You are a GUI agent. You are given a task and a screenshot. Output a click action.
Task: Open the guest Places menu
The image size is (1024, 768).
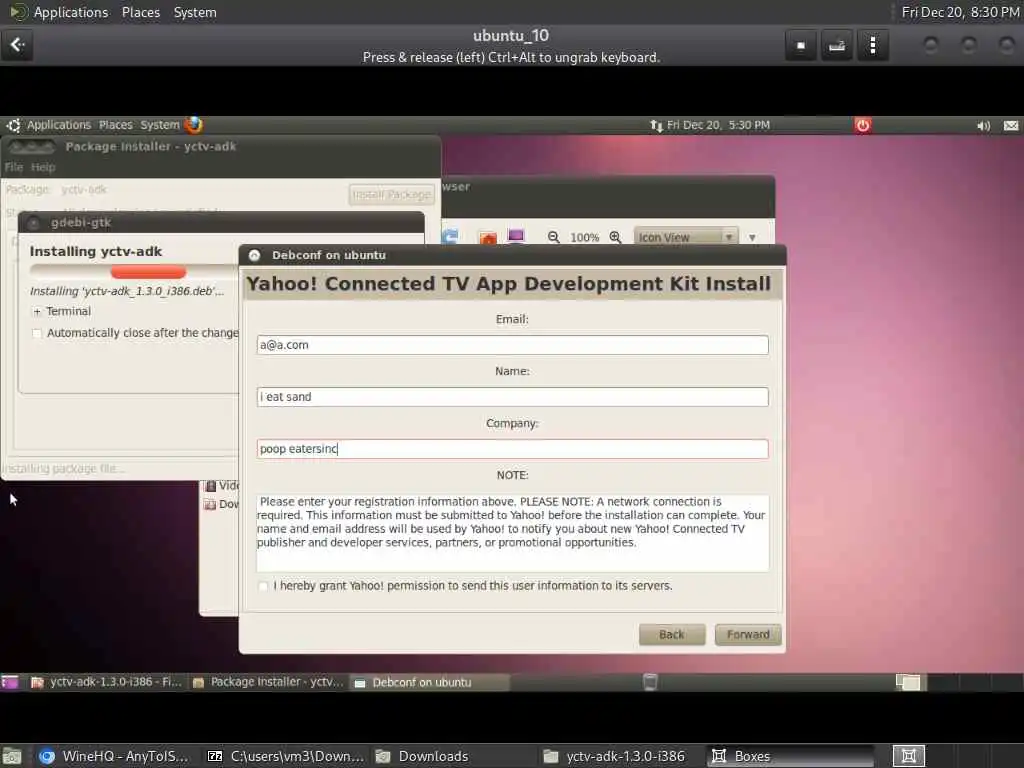click(116, 125)
